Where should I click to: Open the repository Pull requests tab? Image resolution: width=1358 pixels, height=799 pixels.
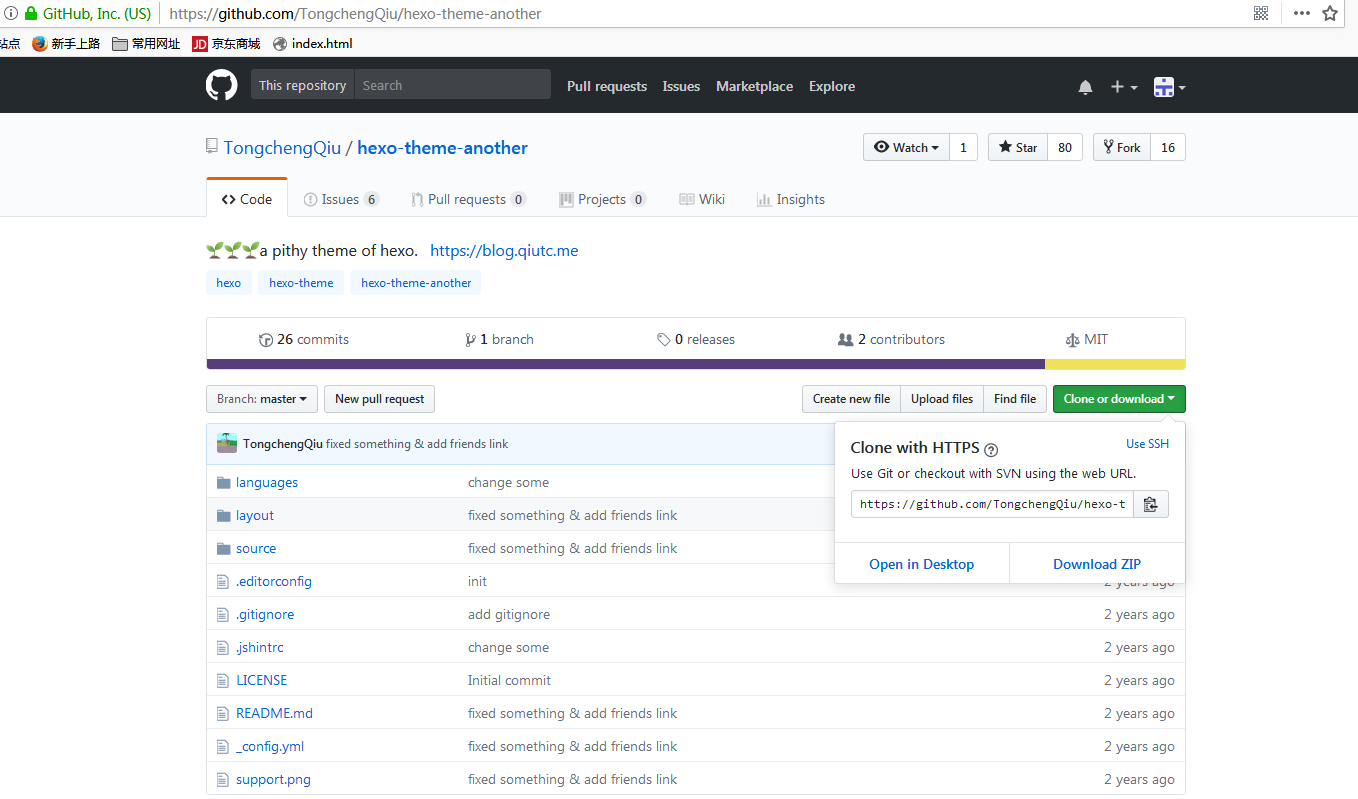pyautogui.click(x=468, y=199)
